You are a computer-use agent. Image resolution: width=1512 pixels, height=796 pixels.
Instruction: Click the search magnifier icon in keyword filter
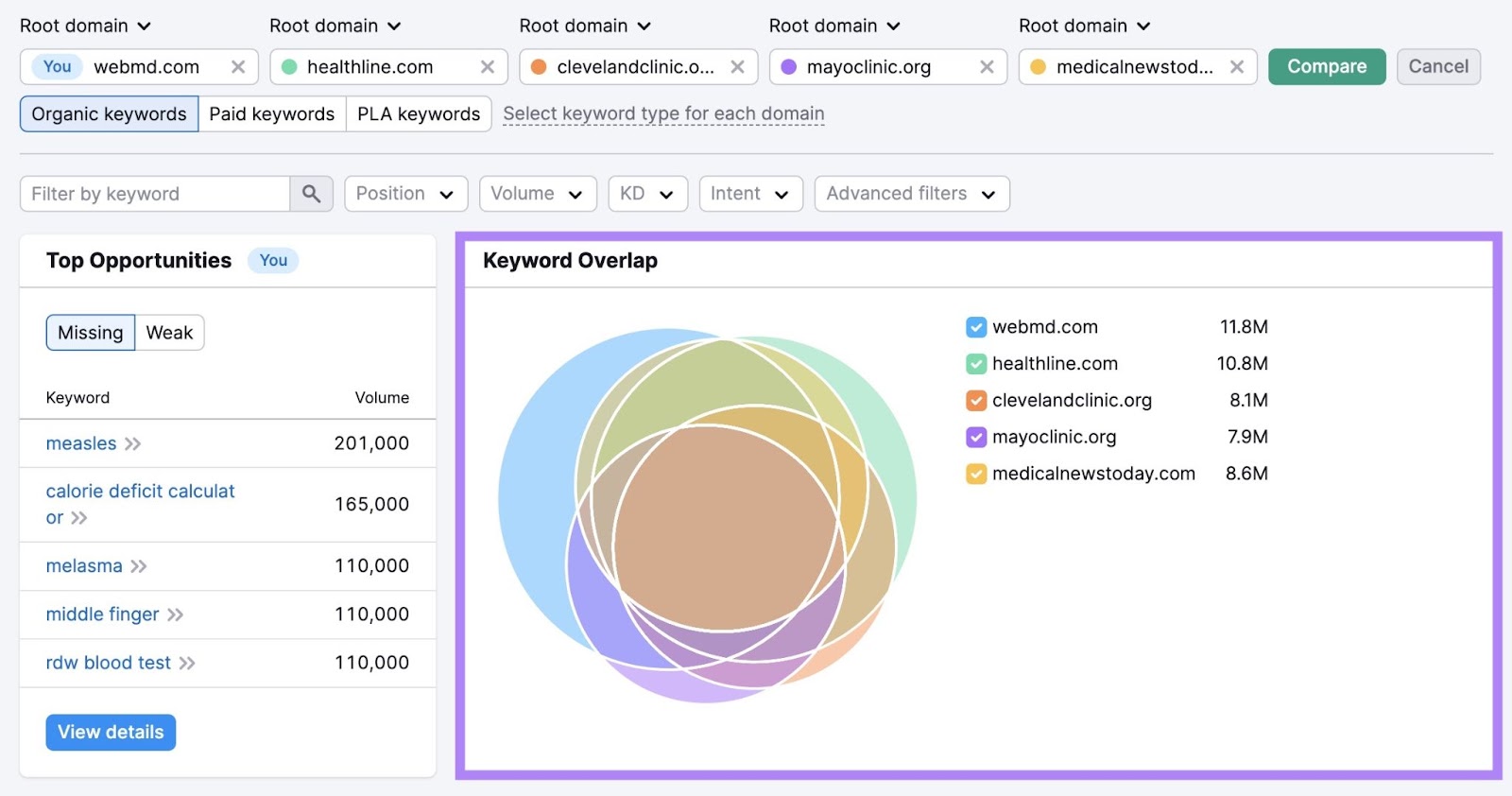(311, 194)
